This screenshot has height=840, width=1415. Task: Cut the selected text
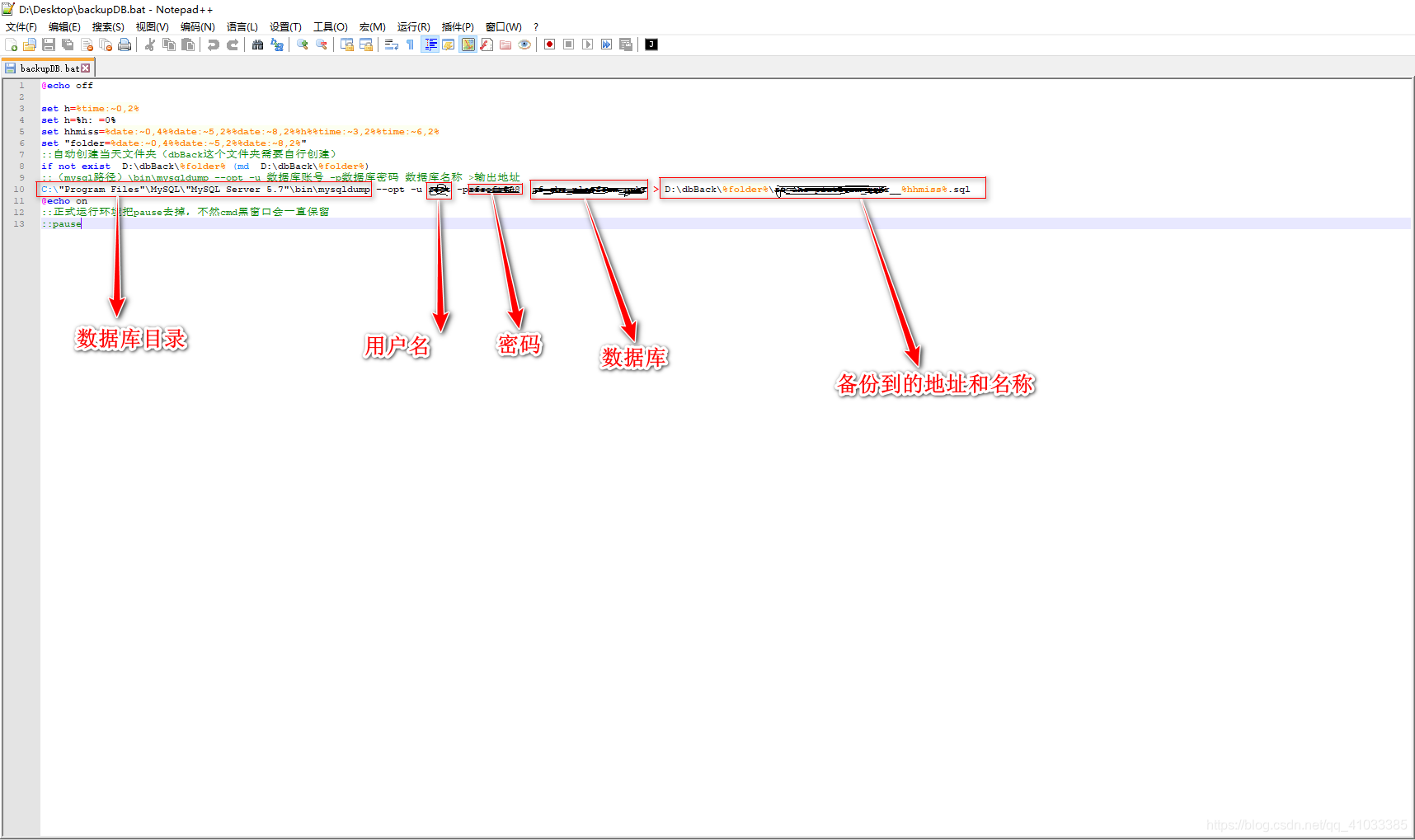(x=149, y=45)
